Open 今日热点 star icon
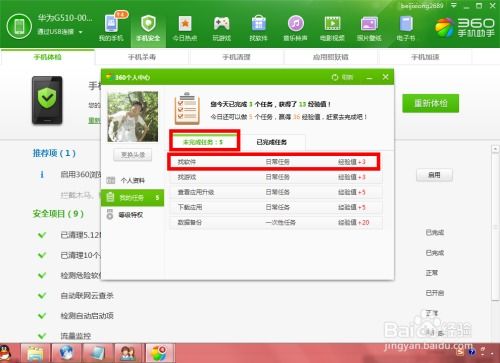Viewport: 500px width, 363px height. (185, 28)
